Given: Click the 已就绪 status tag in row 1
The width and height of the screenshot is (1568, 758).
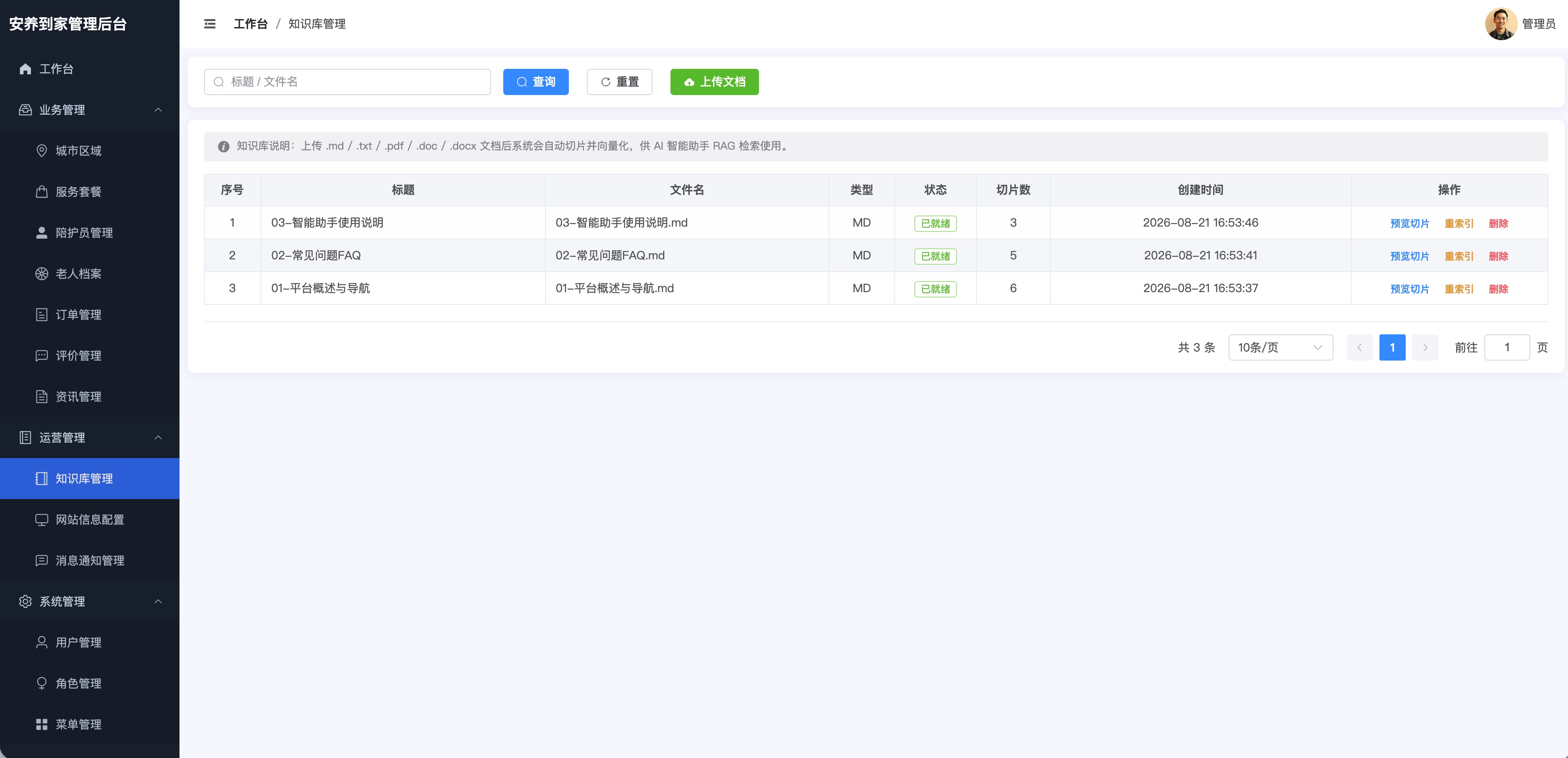Looking at the screenshot, I should tap(935, 223).
